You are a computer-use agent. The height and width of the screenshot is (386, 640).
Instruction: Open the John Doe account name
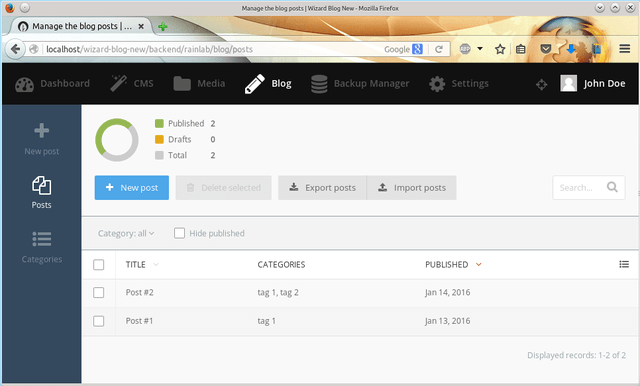(604, 84)
